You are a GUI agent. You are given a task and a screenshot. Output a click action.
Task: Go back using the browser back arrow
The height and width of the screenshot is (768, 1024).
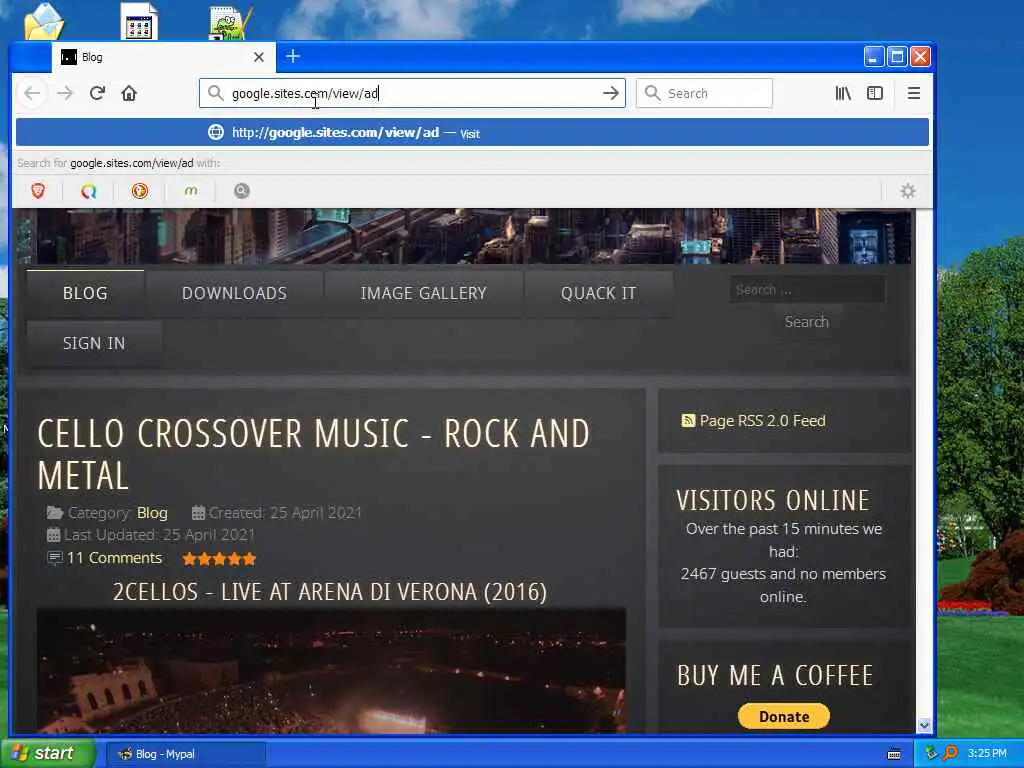point(32,93)
